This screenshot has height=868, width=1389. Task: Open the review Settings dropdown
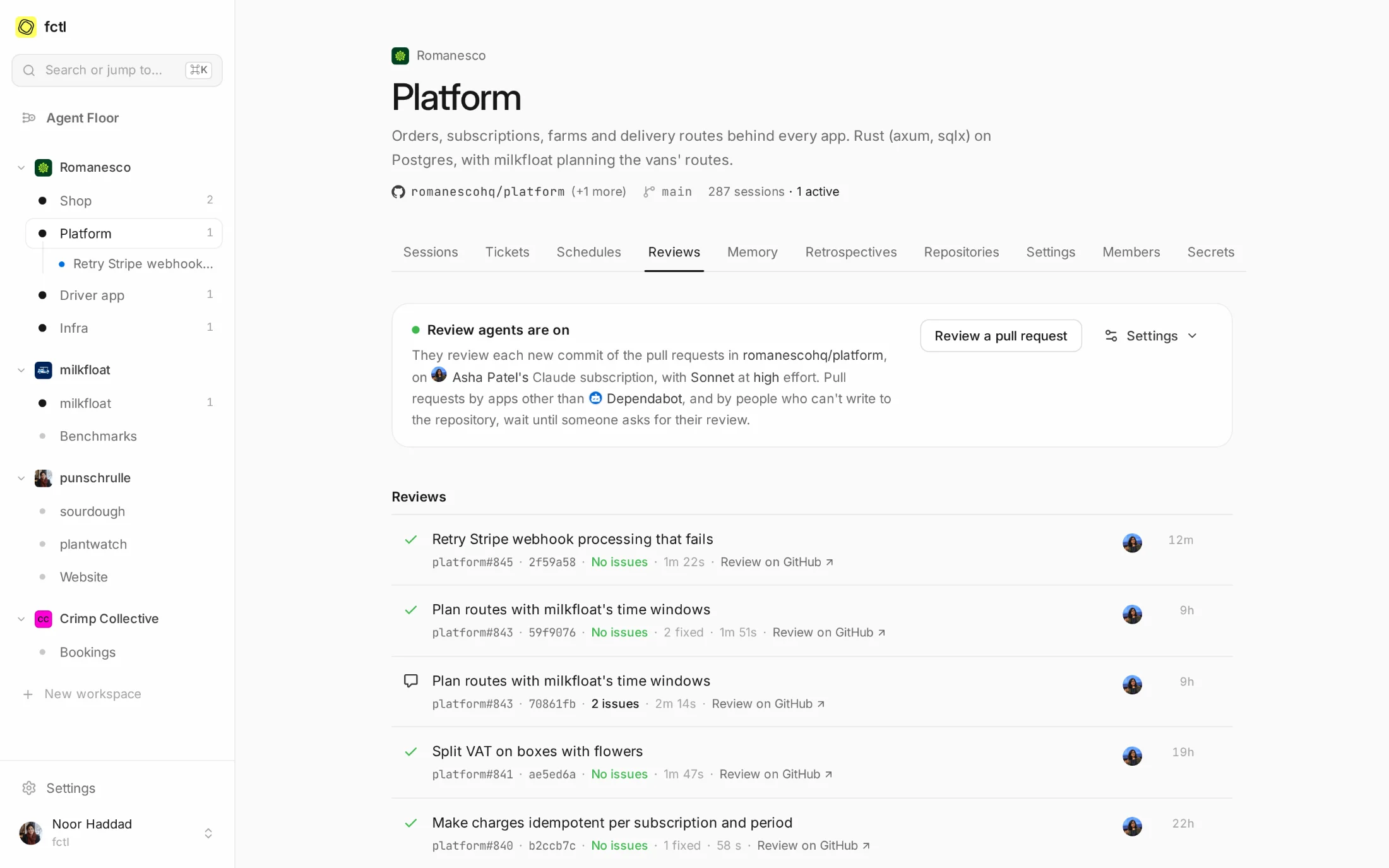tap(1151, 336)
